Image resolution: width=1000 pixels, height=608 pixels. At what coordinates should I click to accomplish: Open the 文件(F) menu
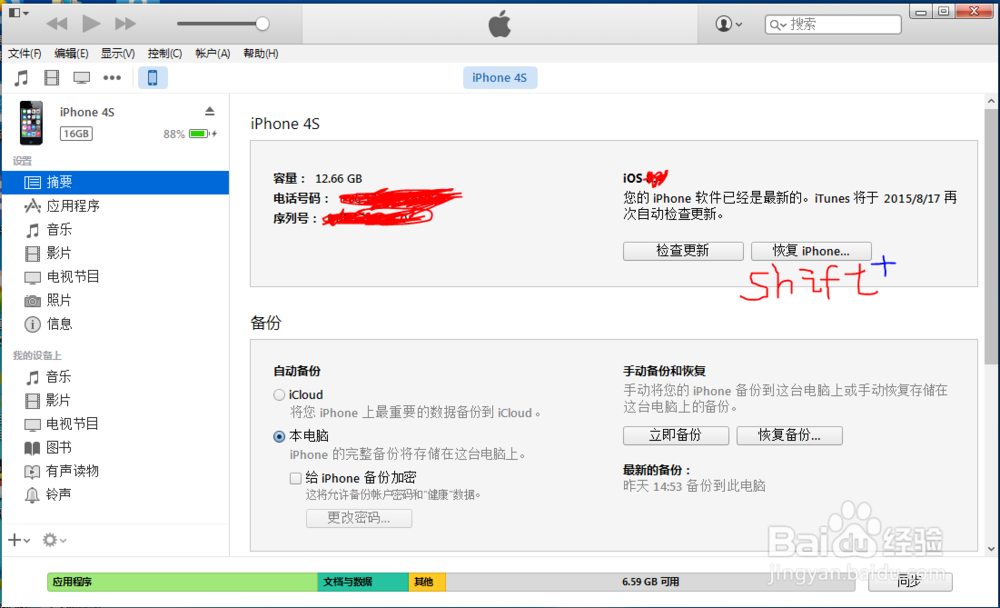[25, 54]
